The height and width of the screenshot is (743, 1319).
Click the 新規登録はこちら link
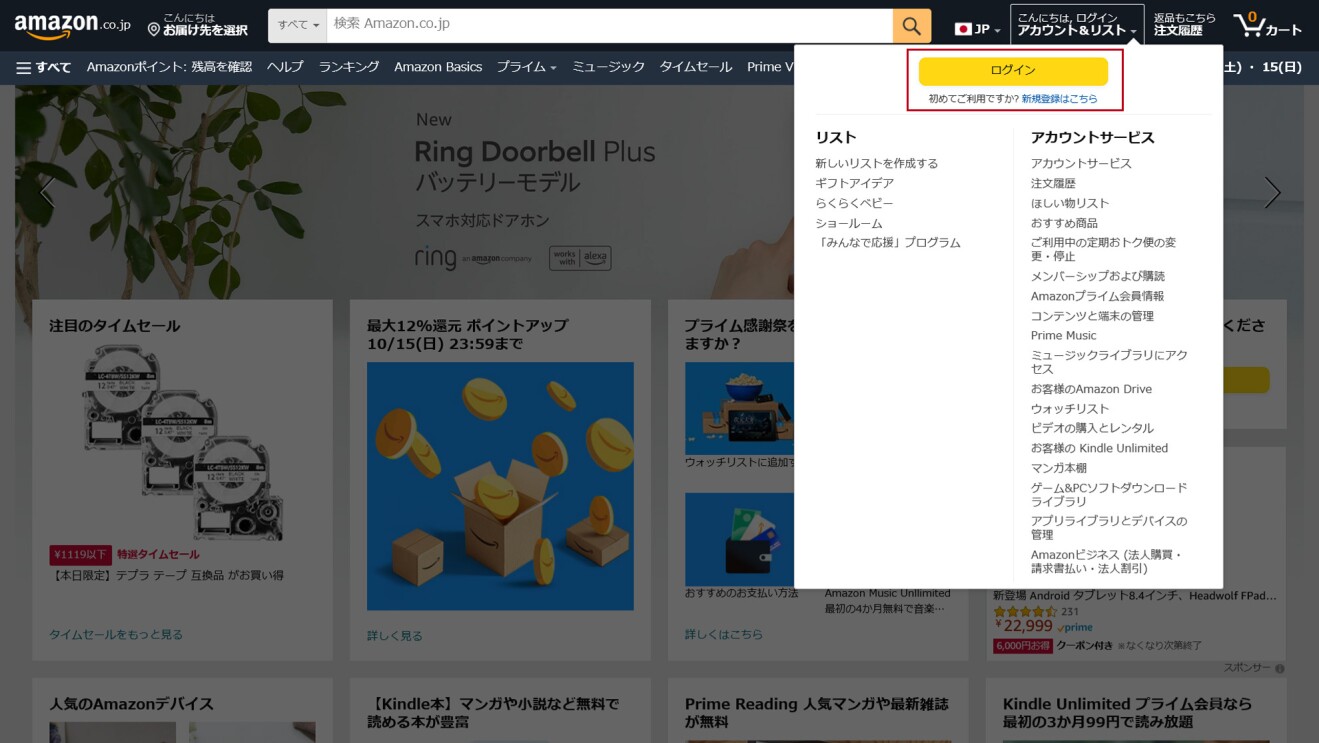tap(1059, 99)
